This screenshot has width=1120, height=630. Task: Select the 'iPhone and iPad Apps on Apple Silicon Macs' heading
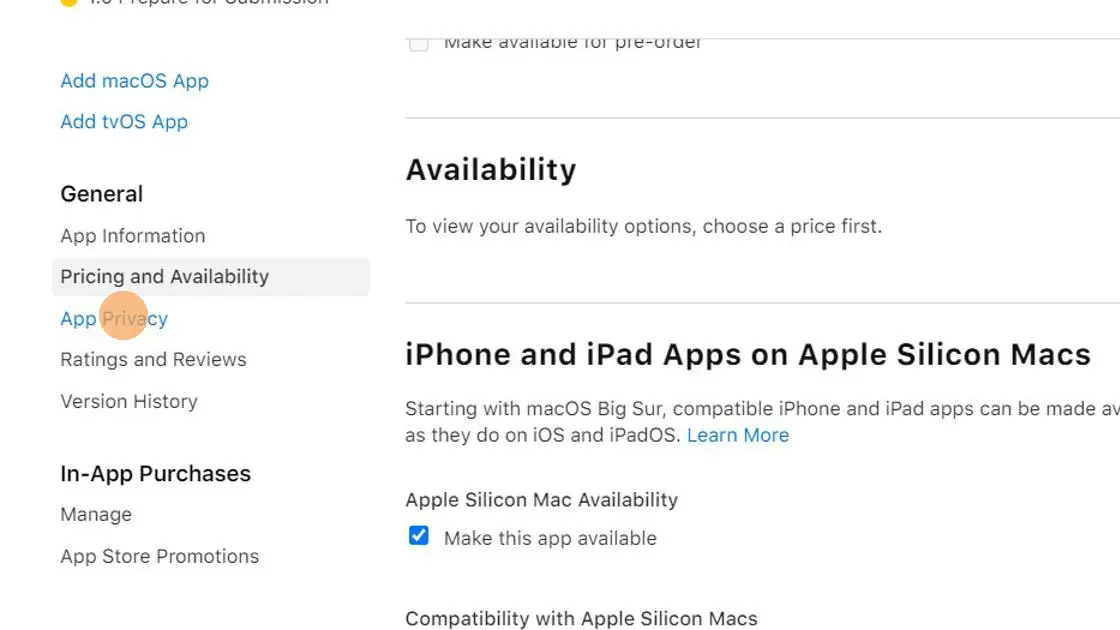747,354
